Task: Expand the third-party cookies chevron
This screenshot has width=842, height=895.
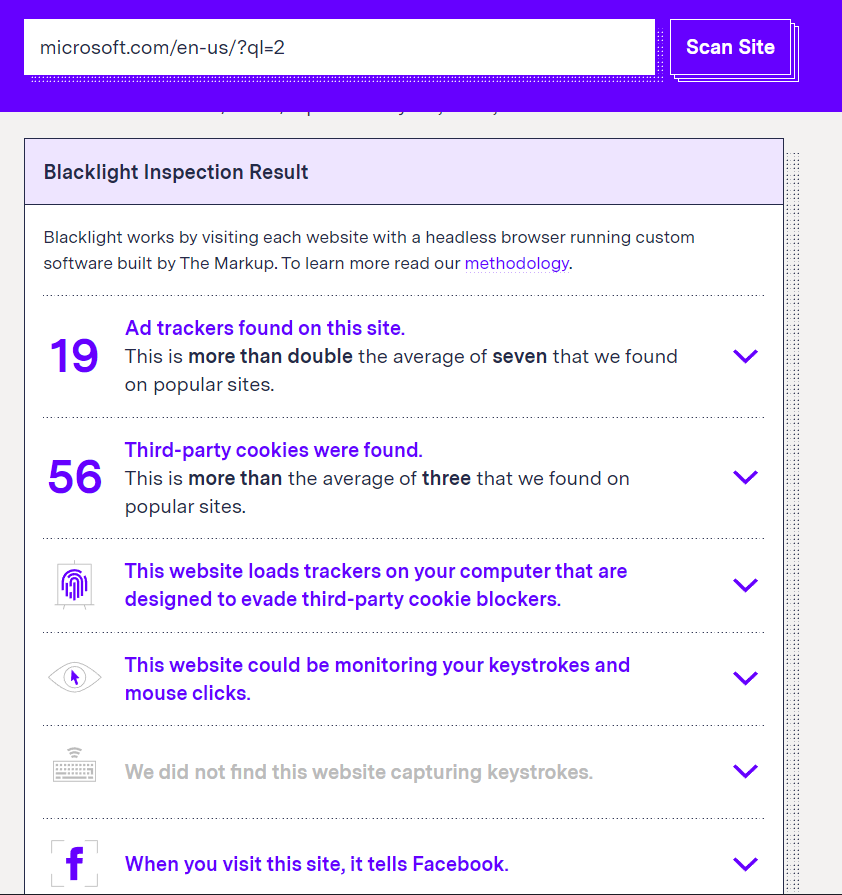Action: [x=745, y=477]
